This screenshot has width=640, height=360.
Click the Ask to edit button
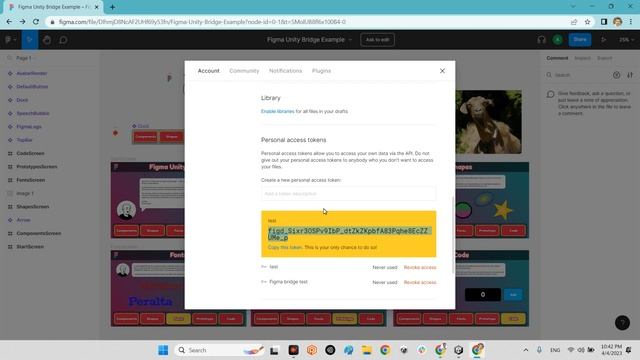377,40
